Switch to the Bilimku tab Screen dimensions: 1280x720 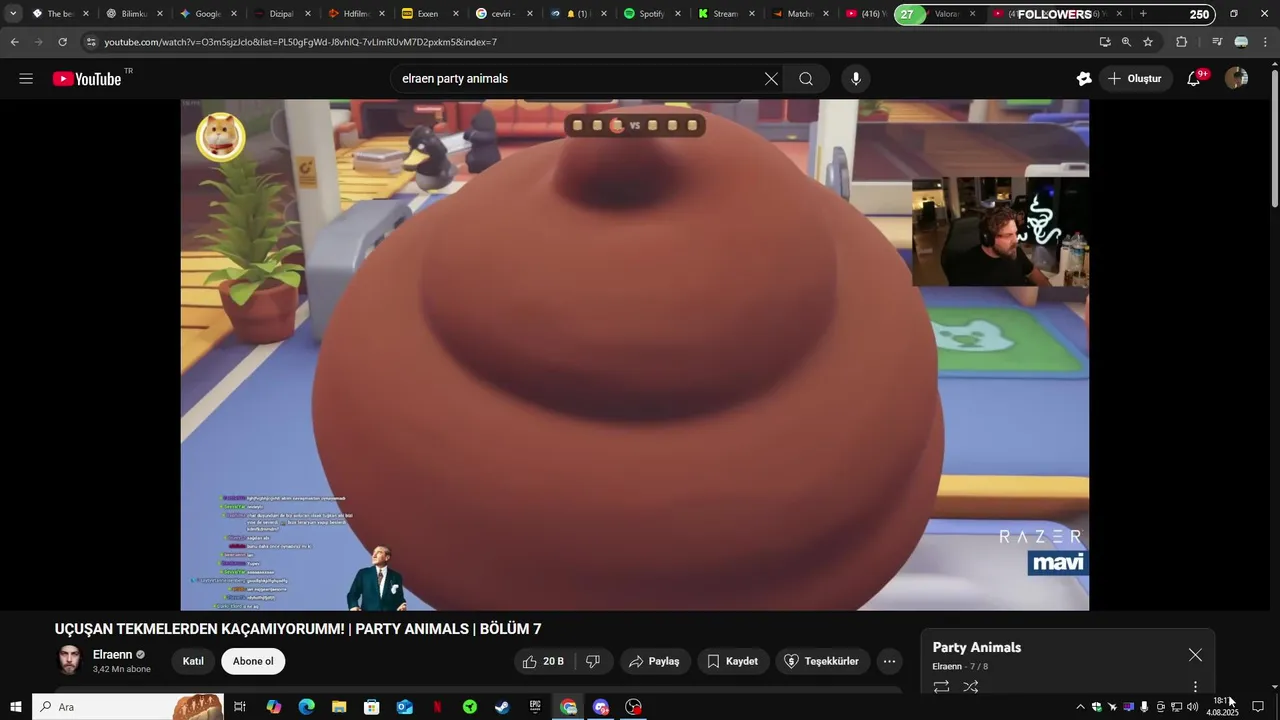click(x=133, y=14)
